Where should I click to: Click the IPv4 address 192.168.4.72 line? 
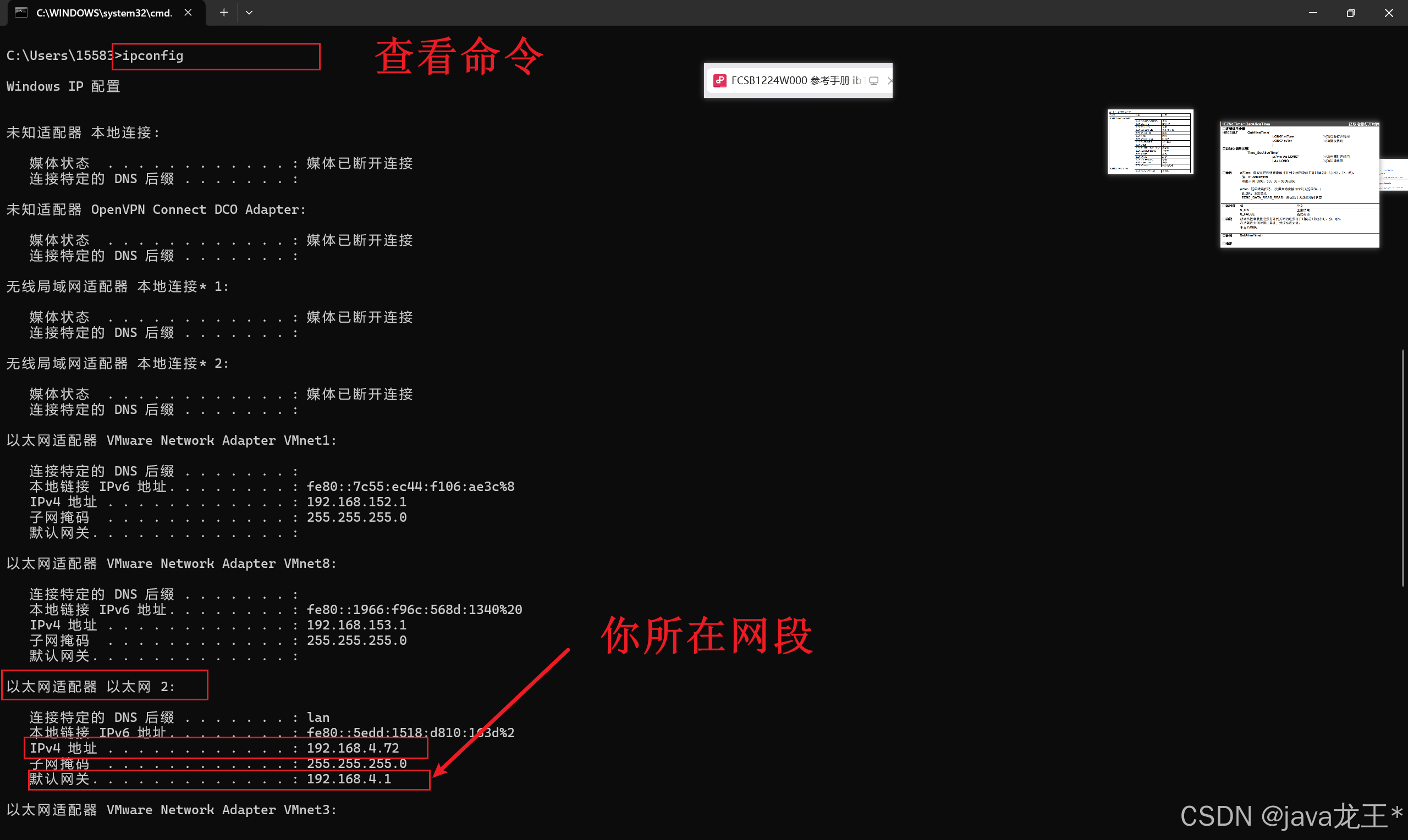point(226,748)
